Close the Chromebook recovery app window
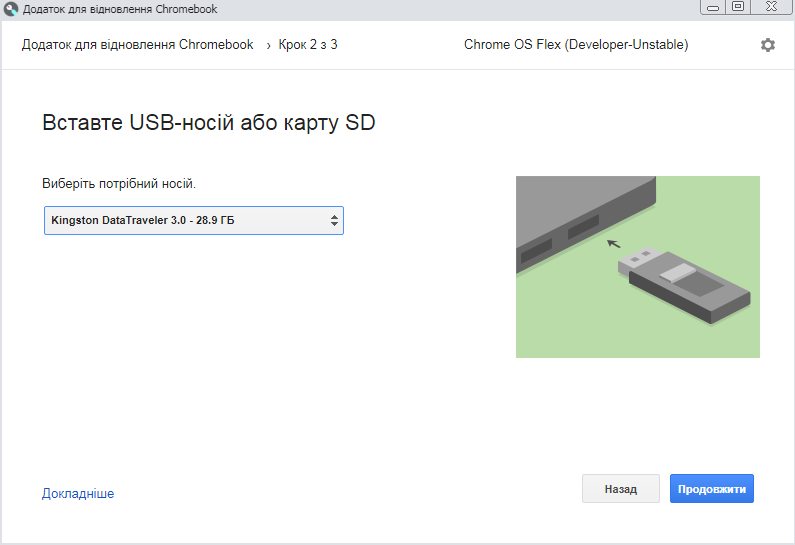The height and width of the screenshot is (545, 795). click(x=772, y=8)
